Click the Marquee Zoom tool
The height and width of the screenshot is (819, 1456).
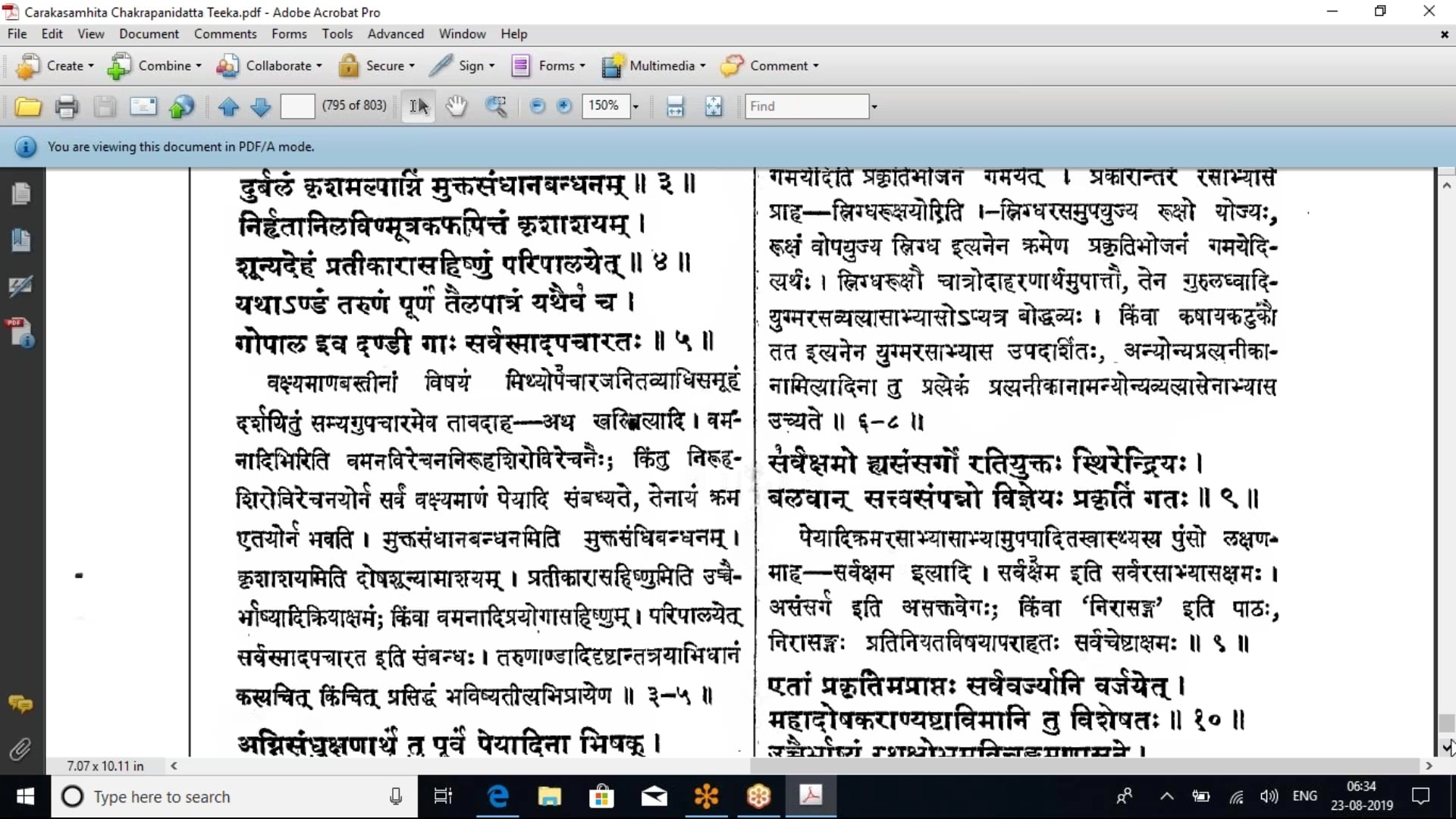tap(496, 106)
